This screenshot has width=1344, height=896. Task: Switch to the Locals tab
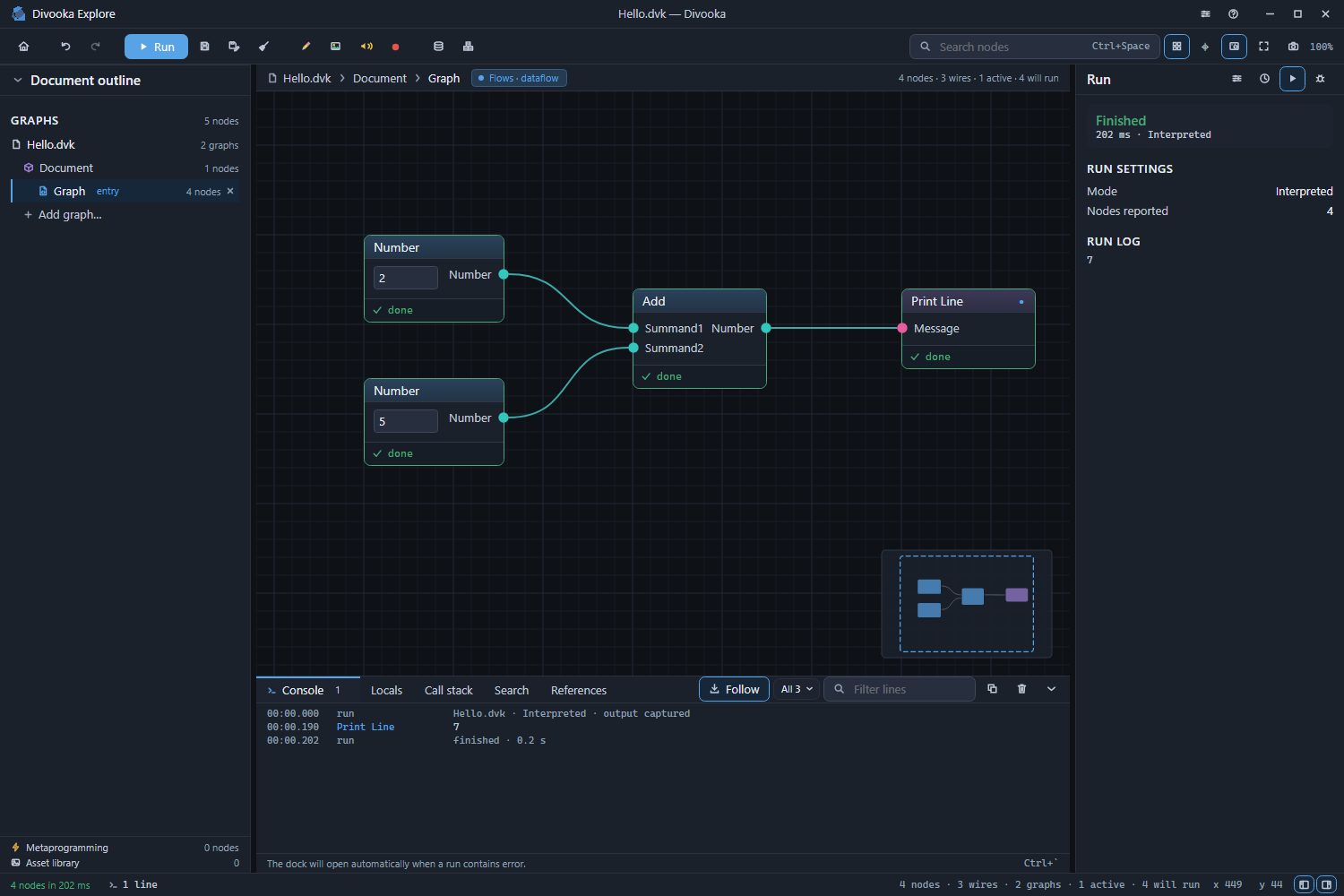(x=386, y=690)
